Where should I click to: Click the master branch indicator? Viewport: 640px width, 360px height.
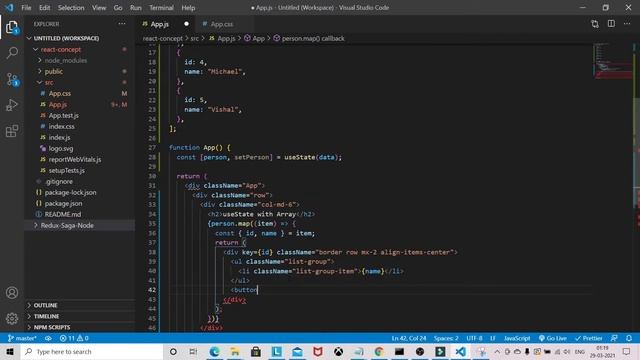(x=22, y=338)
